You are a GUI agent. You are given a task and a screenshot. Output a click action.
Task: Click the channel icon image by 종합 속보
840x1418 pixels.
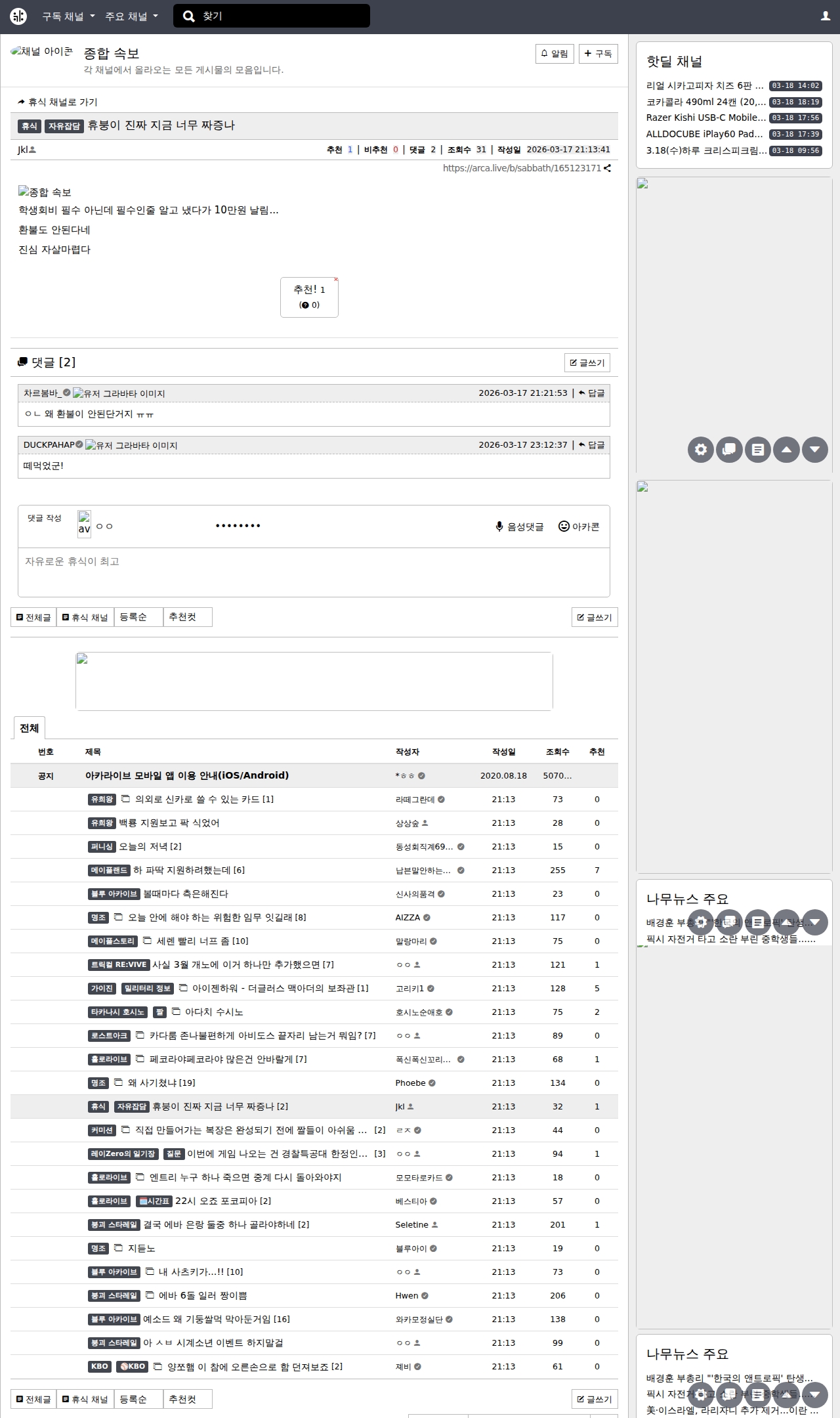[42, 51]
